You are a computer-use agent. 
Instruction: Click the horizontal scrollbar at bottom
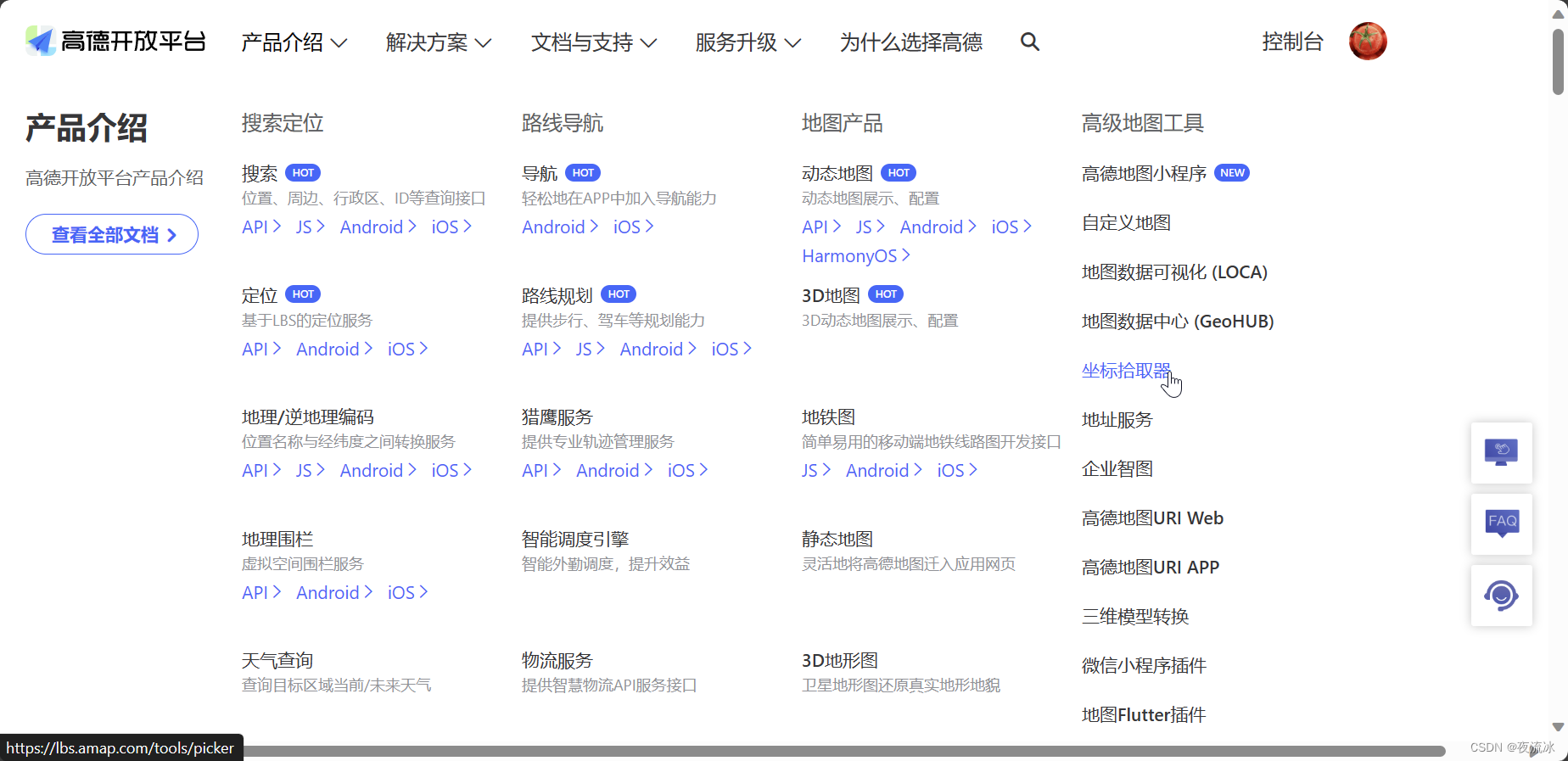point(844,751)
